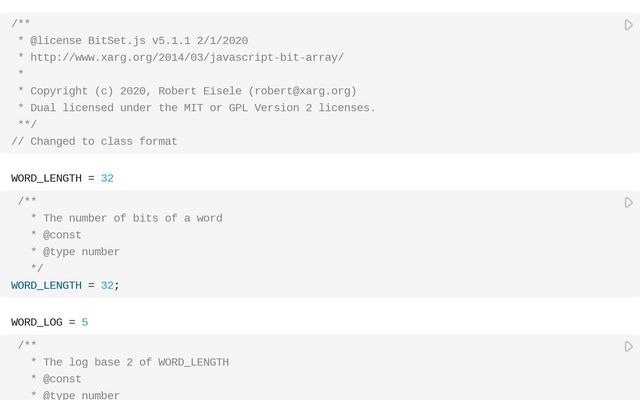This screenshot has width=640, height=400.
Task: Click the xarg.org javascript-bit-array URL
Action: coord(186,58)
